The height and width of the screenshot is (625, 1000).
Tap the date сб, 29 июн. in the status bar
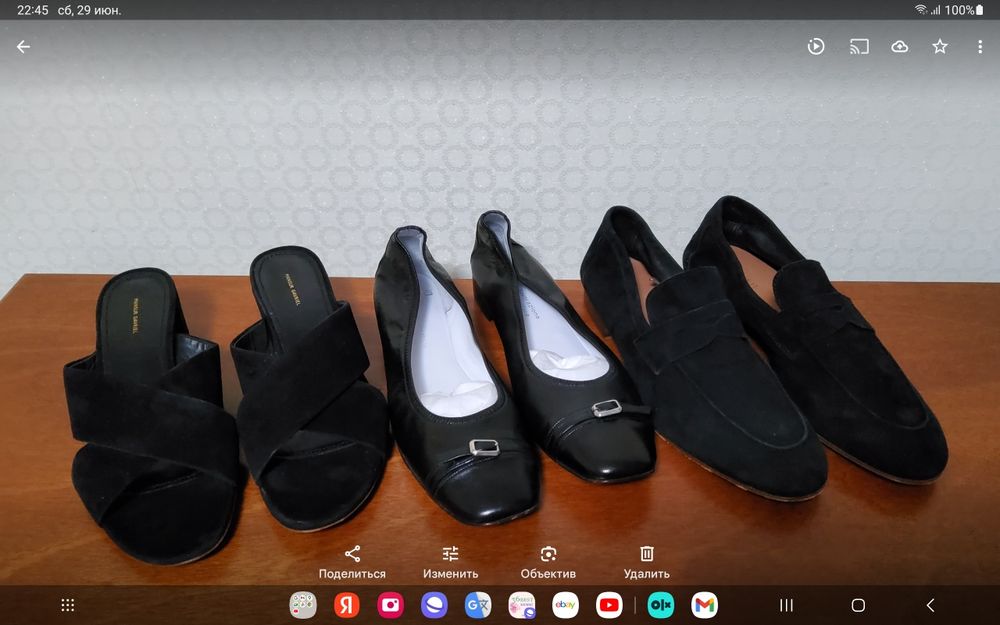point(89,10)
